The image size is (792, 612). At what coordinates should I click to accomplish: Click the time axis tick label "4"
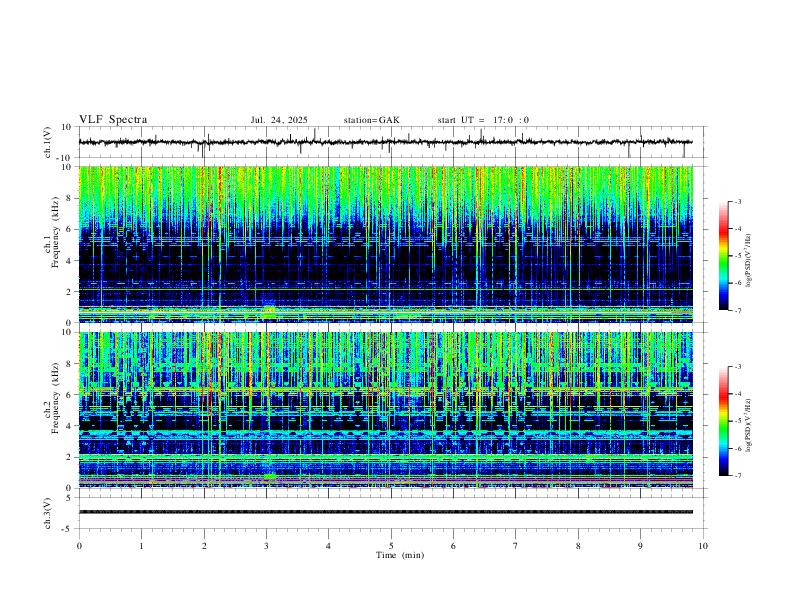pyautogui.click(x=329, y=546)
